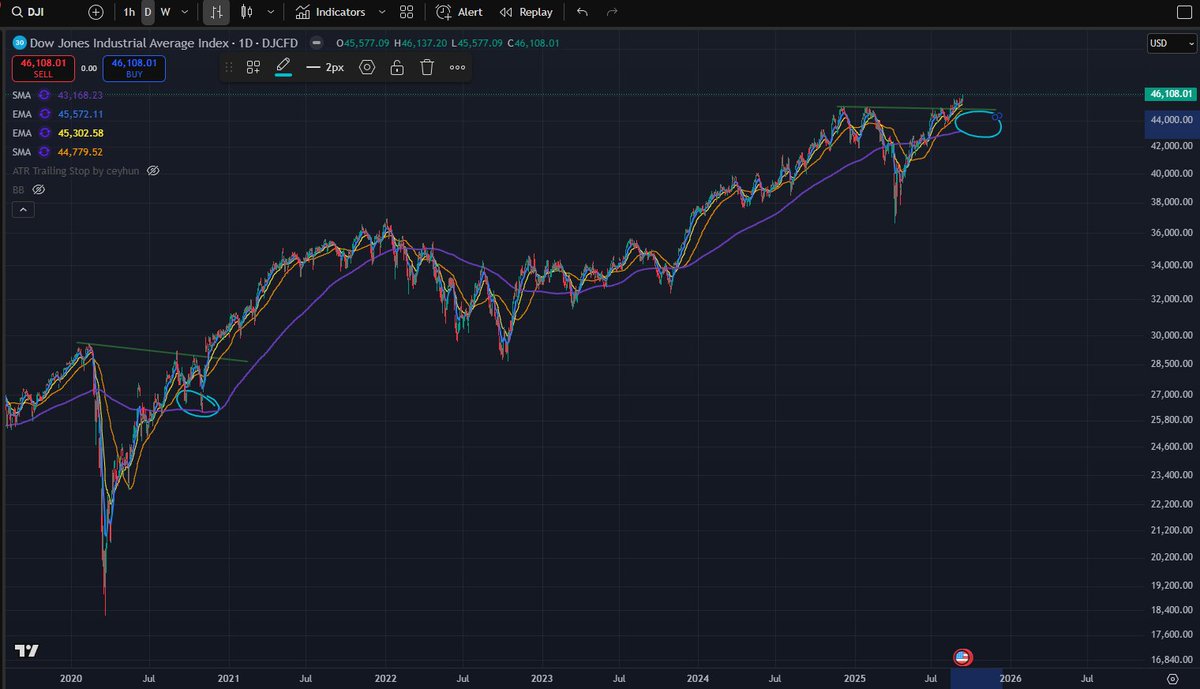
Task: Open indicator templates grid icon
Action: 406,12
